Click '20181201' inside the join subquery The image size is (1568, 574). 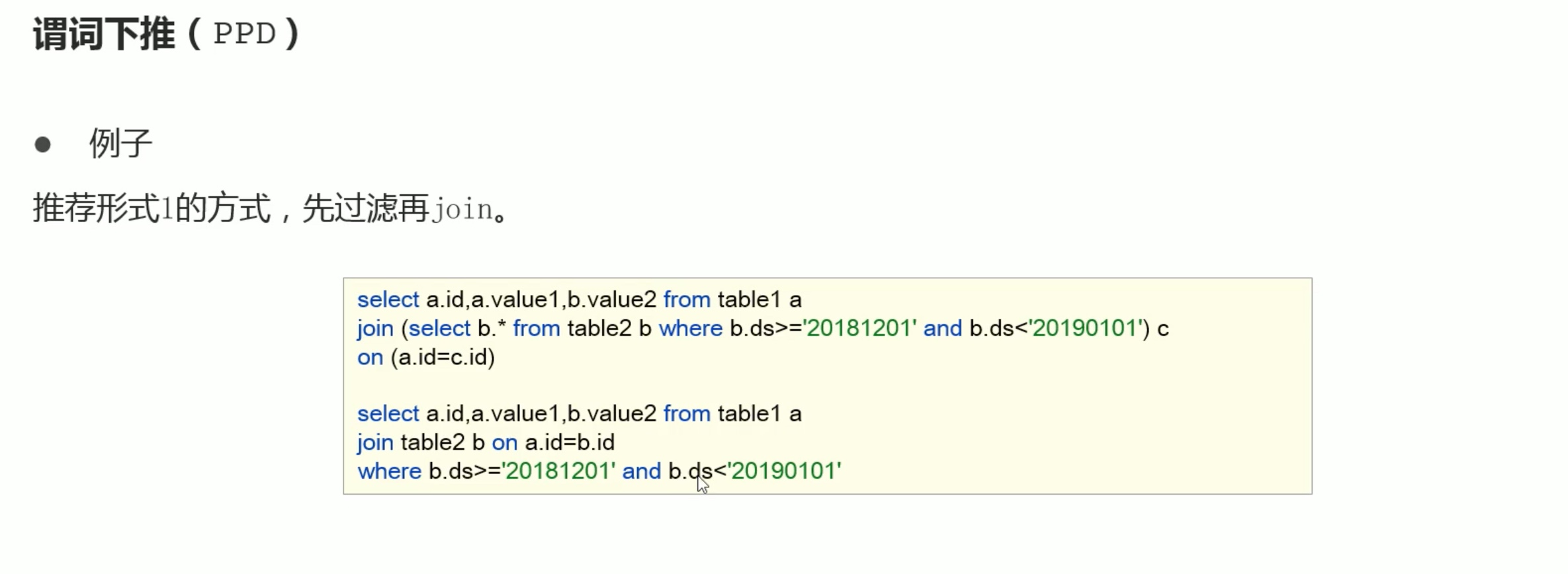click(859, 329)
